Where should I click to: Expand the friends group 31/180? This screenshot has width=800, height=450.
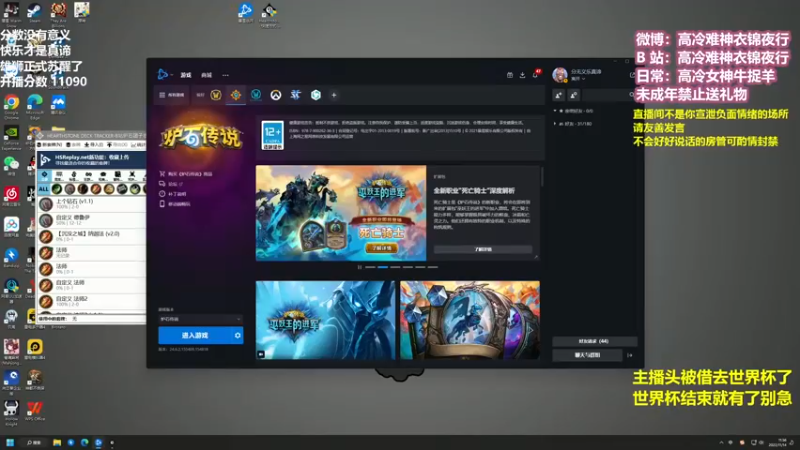tap(573, 123)
